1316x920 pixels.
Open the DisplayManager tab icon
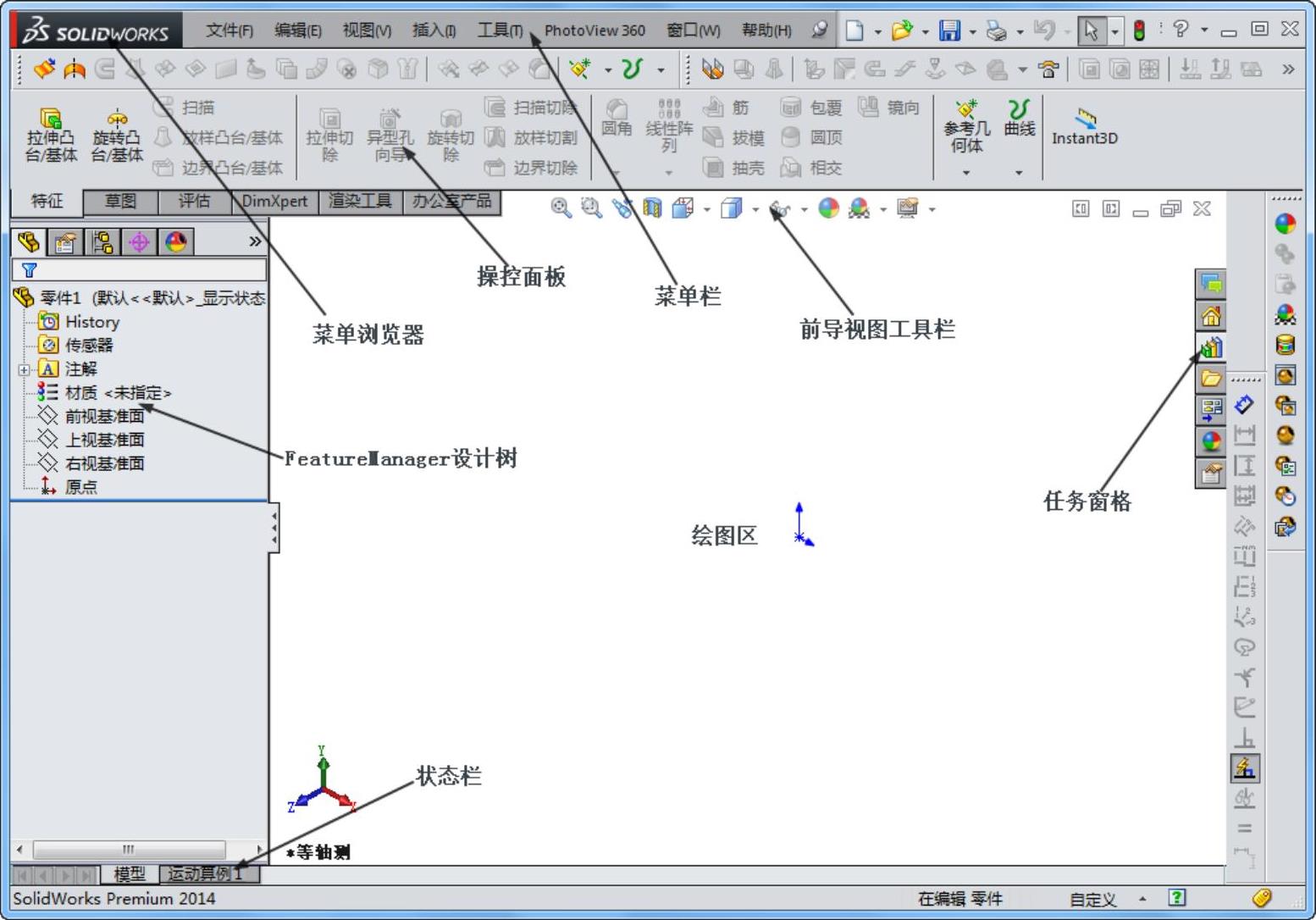tap(176, 242)
